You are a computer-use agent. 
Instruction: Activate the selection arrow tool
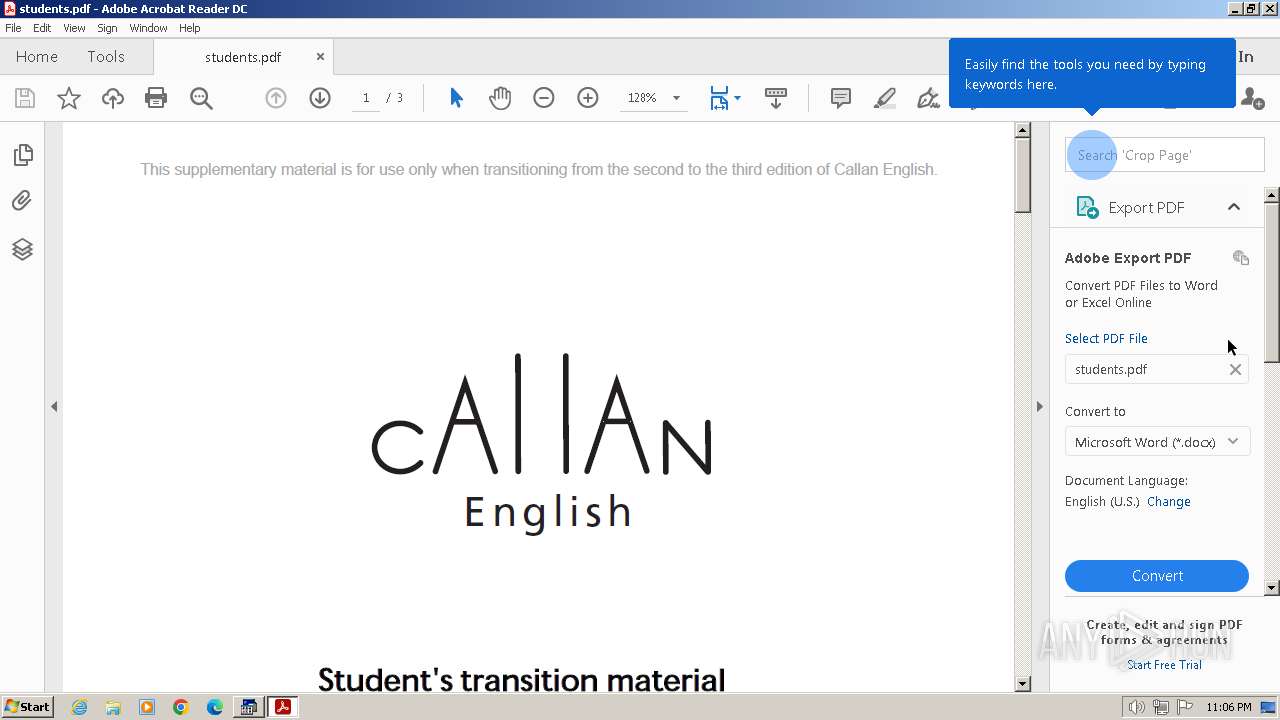click(x=457, y=98)
